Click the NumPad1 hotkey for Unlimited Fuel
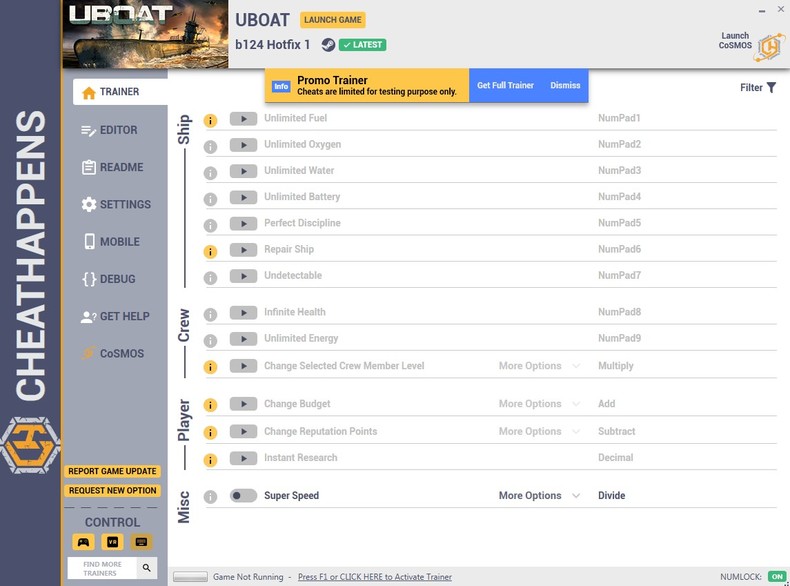 (619, 118)
